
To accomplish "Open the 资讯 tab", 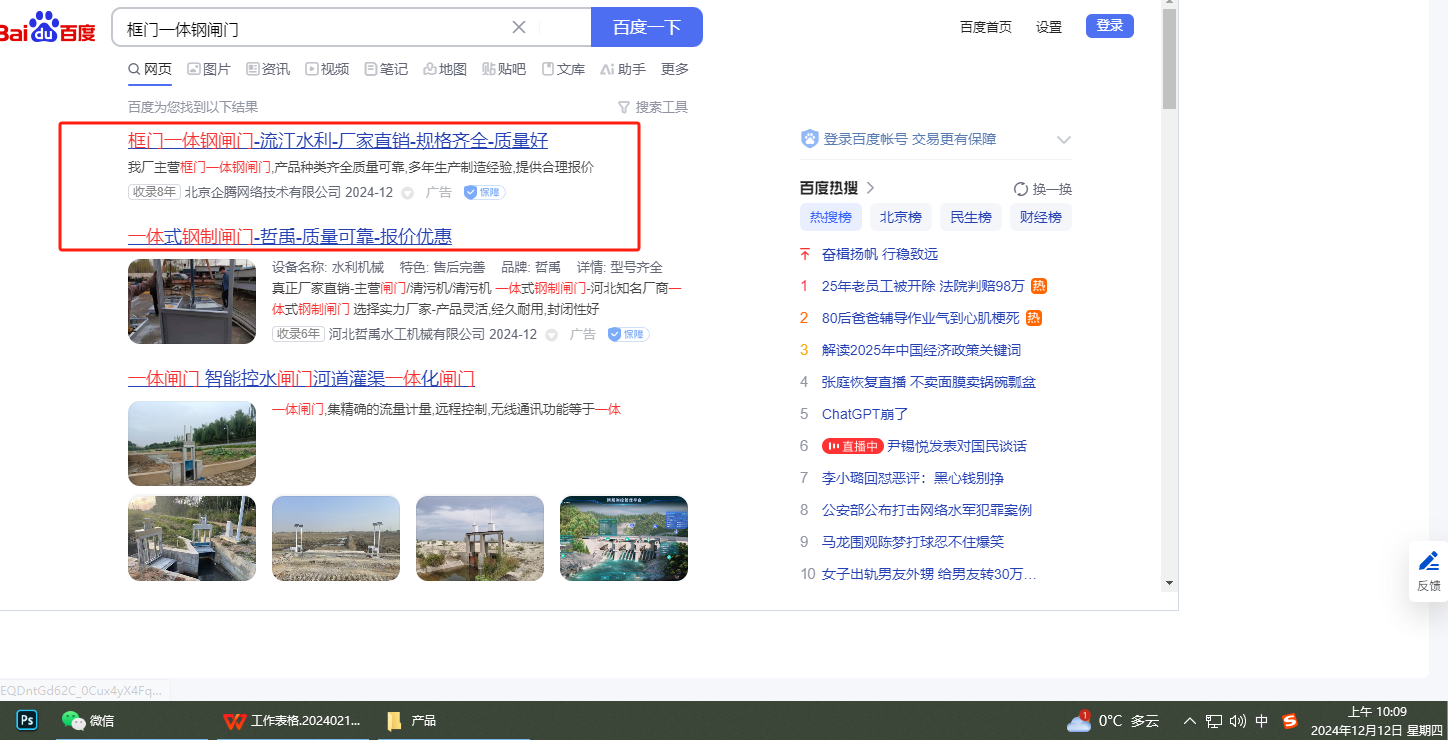I will (268, 69).
